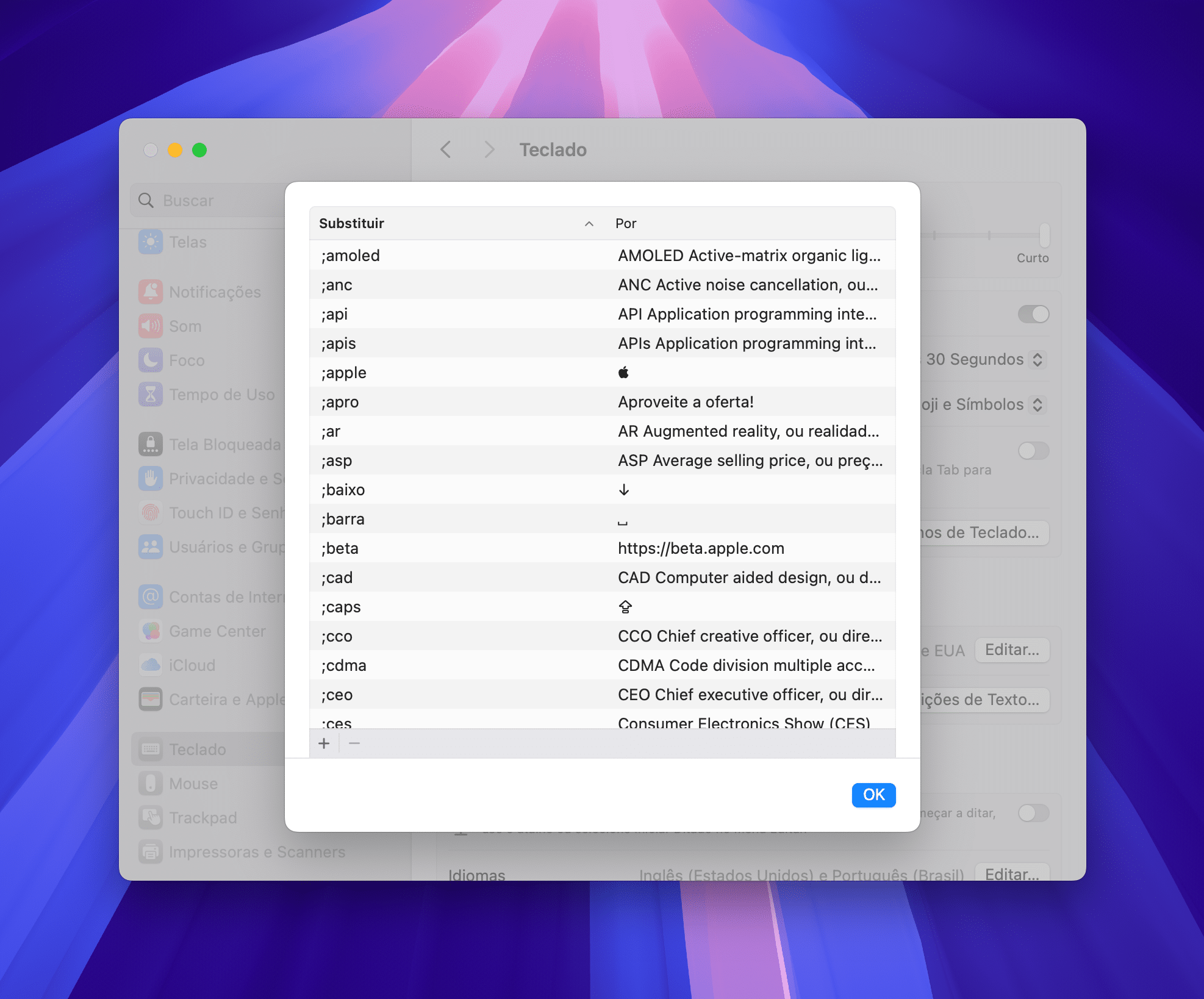Select the ;anc shortcut entry
The width and height of the screenshot is (1204, 999).
tap(337, 285)
